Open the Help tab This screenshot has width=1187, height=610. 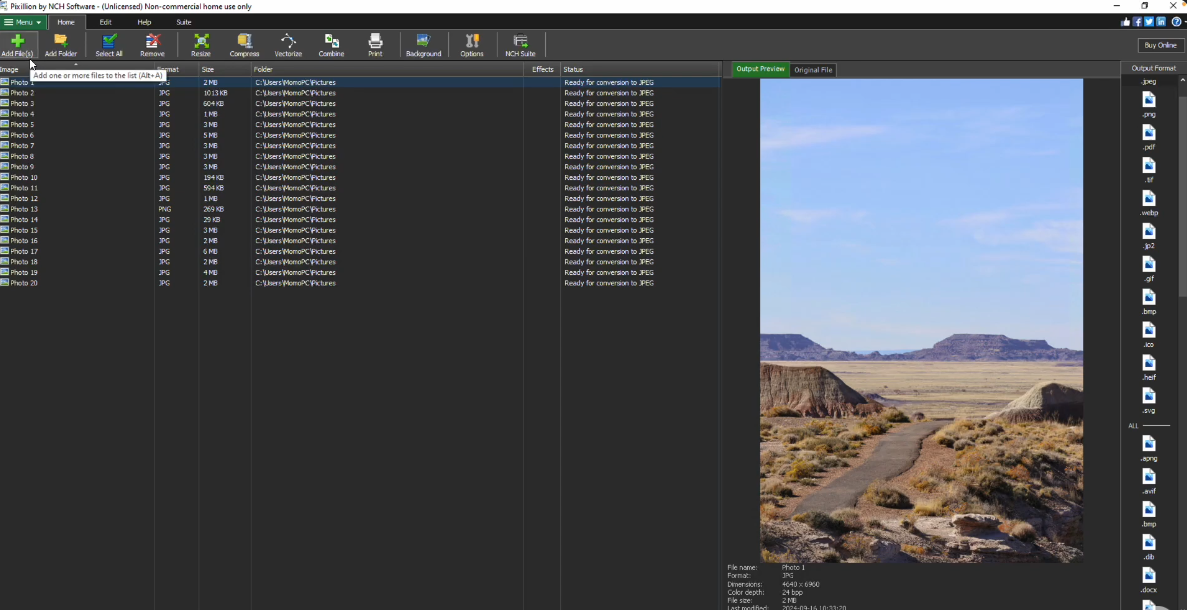144,22
